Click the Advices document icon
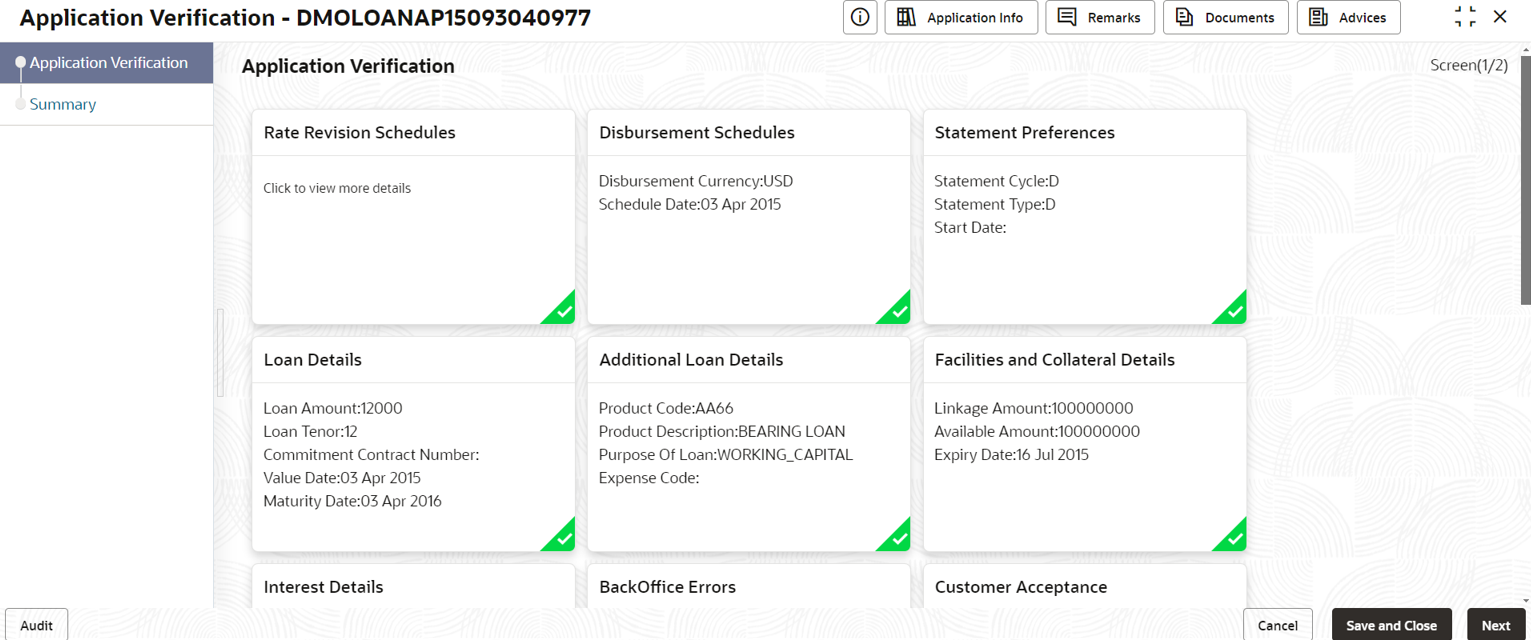 [x=1318, y=17]
